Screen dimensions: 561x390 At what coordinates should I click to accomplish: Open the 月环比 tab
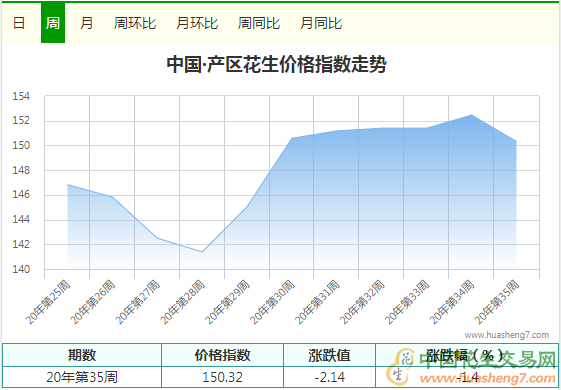click(197, 23)
